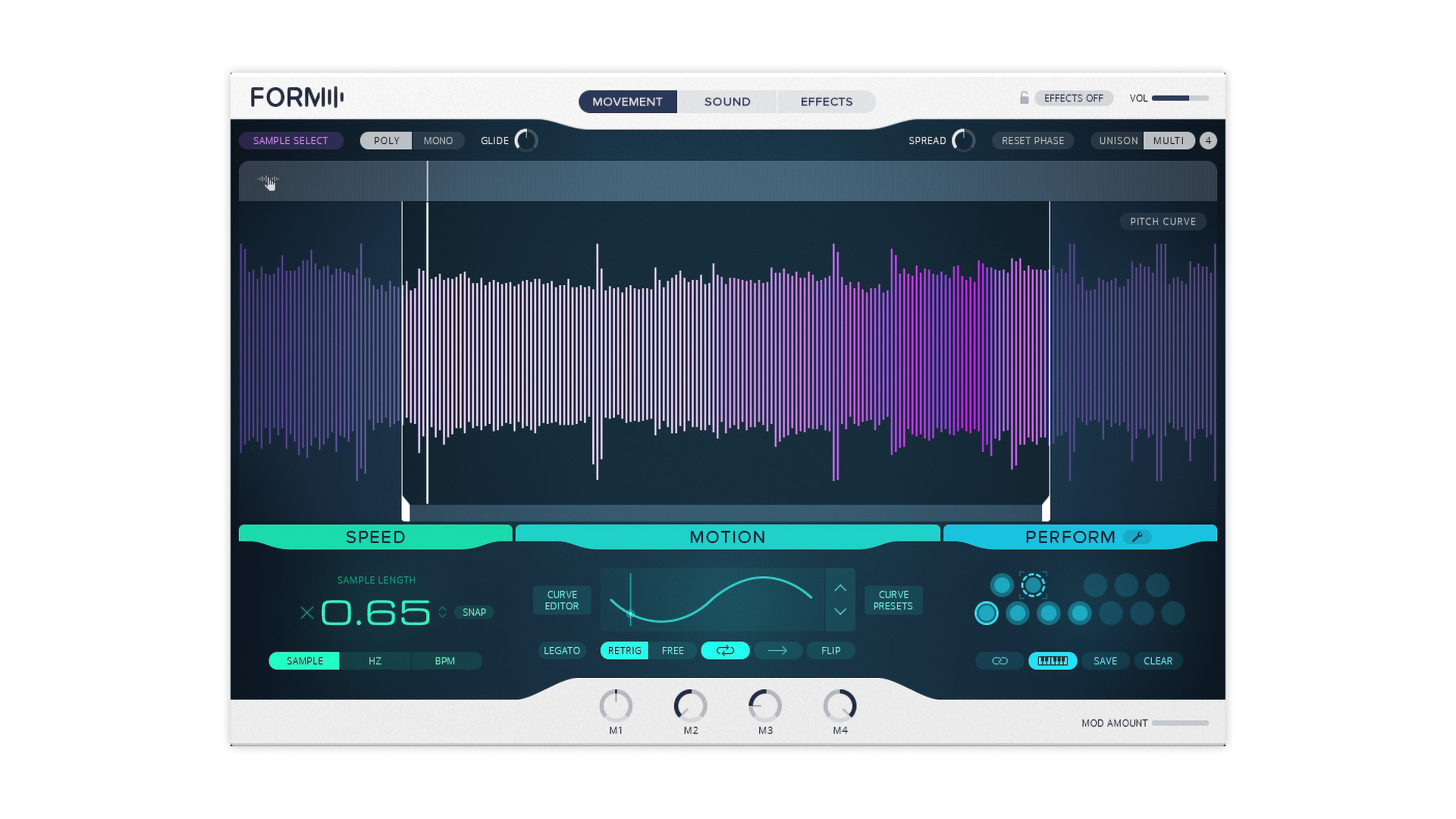Enable the loop playback arrows icon
The height and width of the screenshot is (819, 1456).
(x=725, y=651)
